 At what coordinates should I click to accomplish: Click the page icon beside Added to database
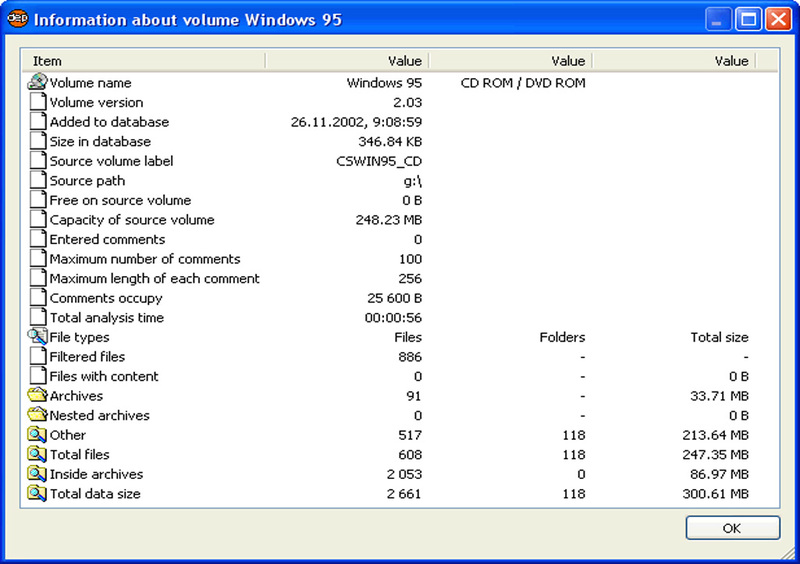click(x=37, y=121)
